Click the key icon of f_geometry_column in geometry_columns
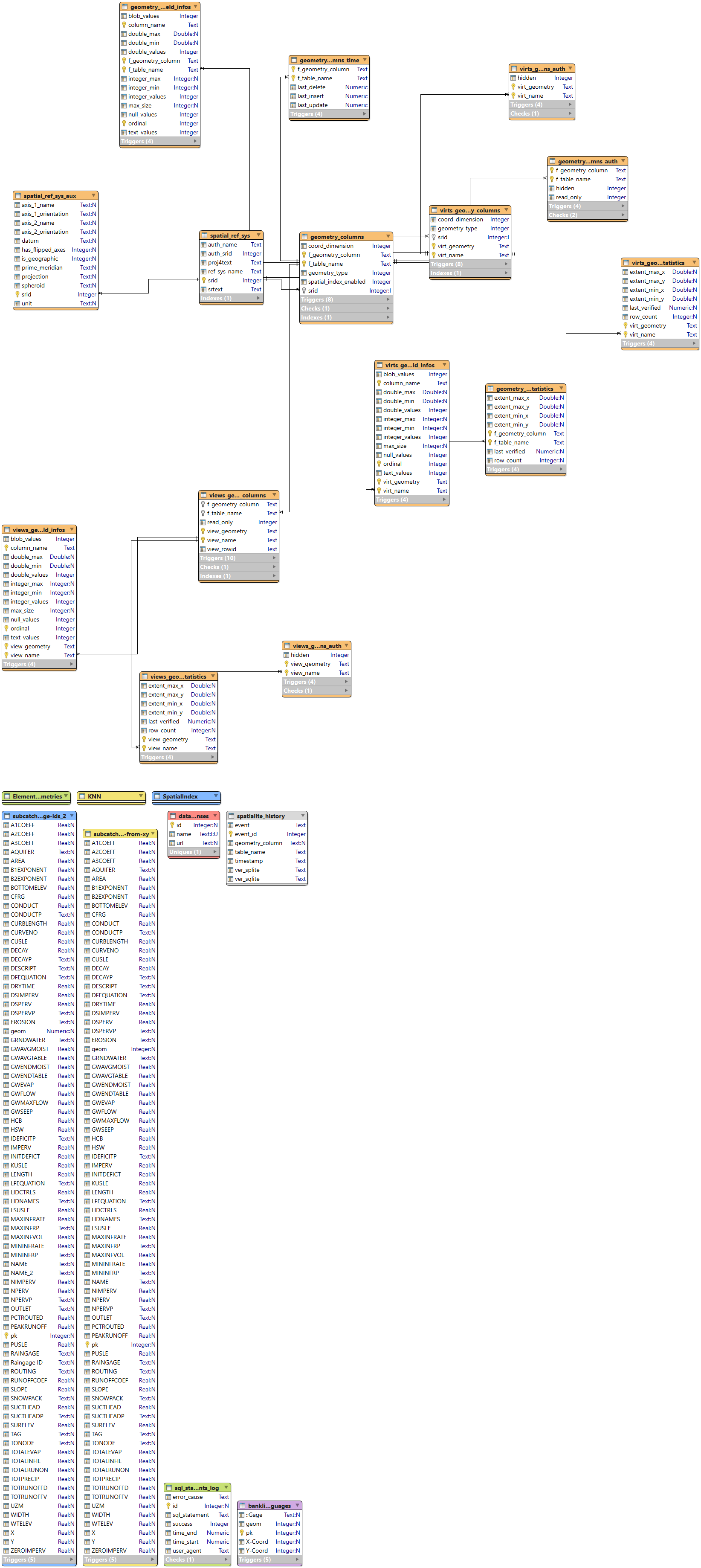 pos(304,255)
